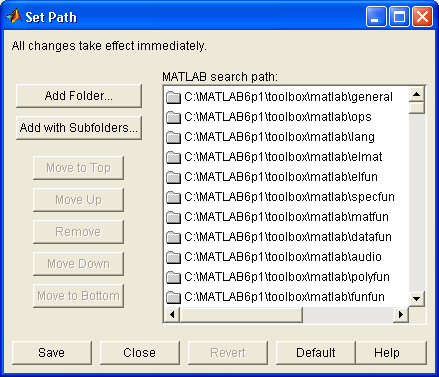This screenshot has height=377, width=439.
Task: Click the vertical scrollbar thumb
Action: pos(417,108)
